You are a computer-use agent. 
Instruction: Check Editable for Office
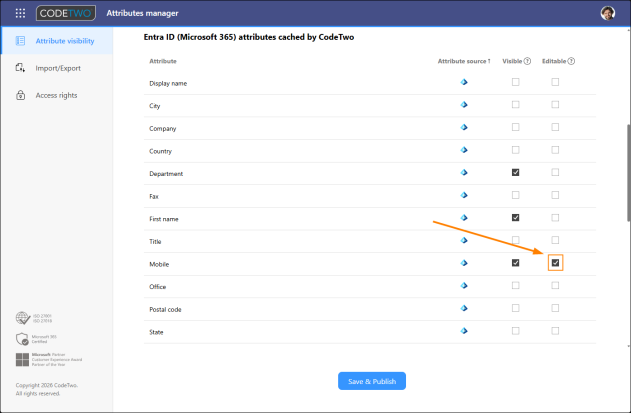coord(555,285)
